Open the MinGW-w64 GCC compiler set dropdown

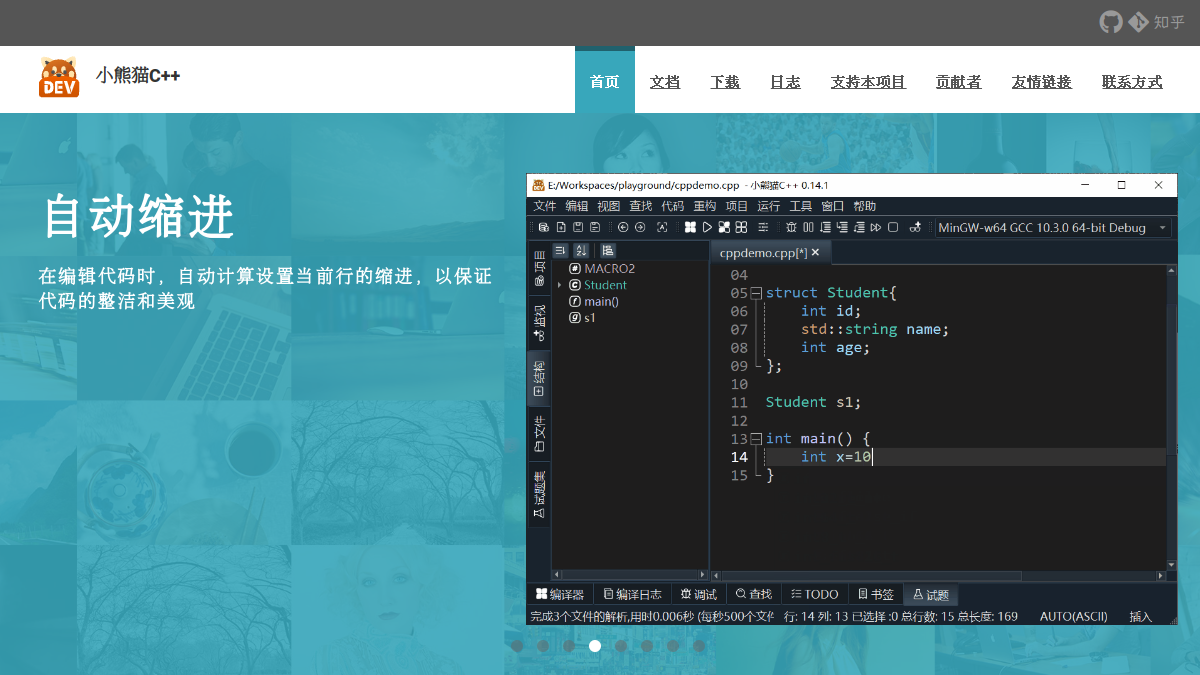point(1052,227)
